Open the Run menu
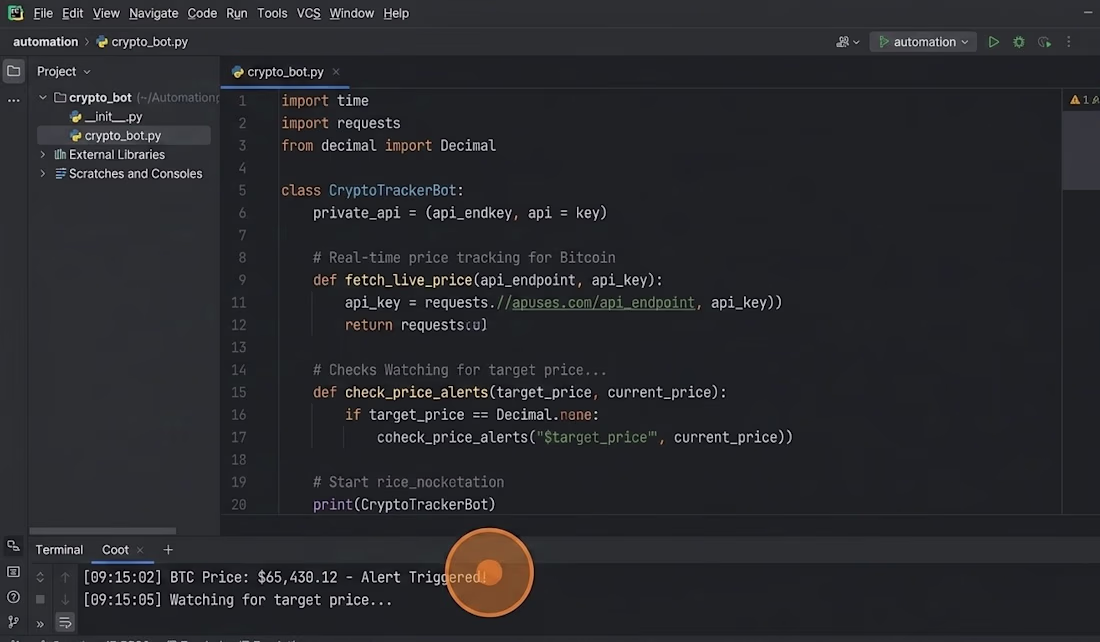The image size is (1100, 642). 236,13
